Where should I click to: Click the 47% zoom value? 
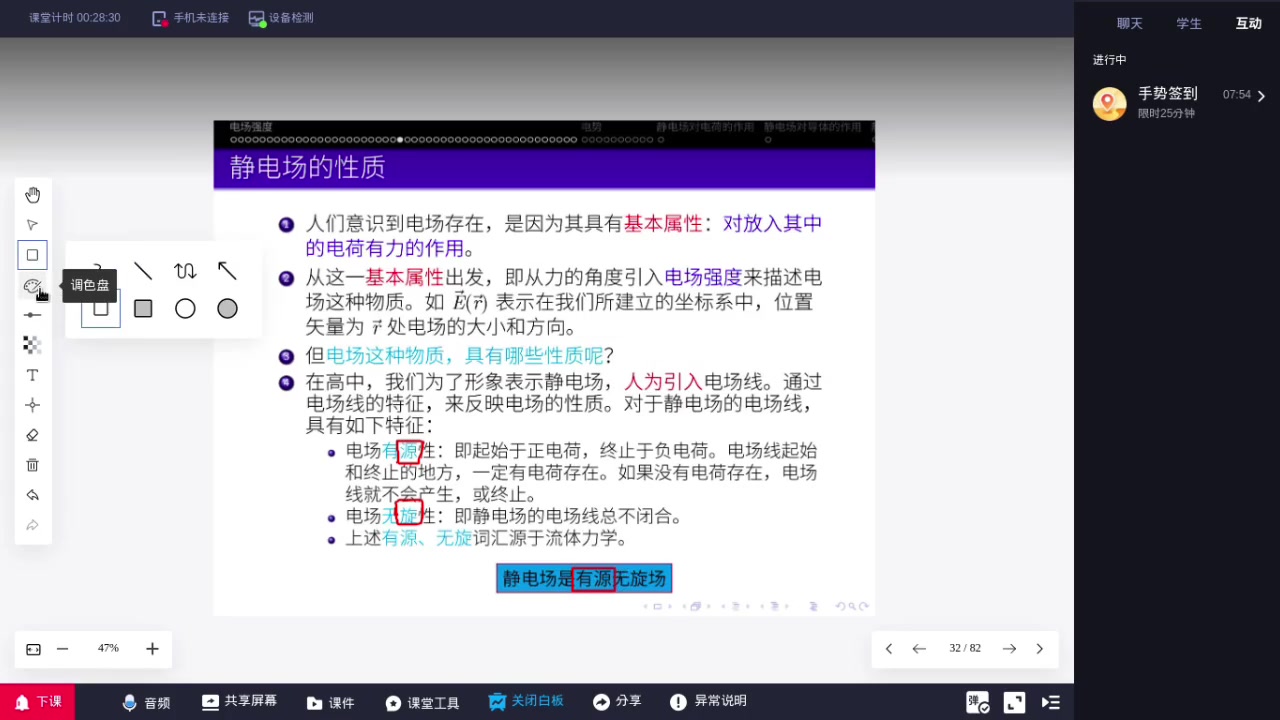[x=108, y=649]
